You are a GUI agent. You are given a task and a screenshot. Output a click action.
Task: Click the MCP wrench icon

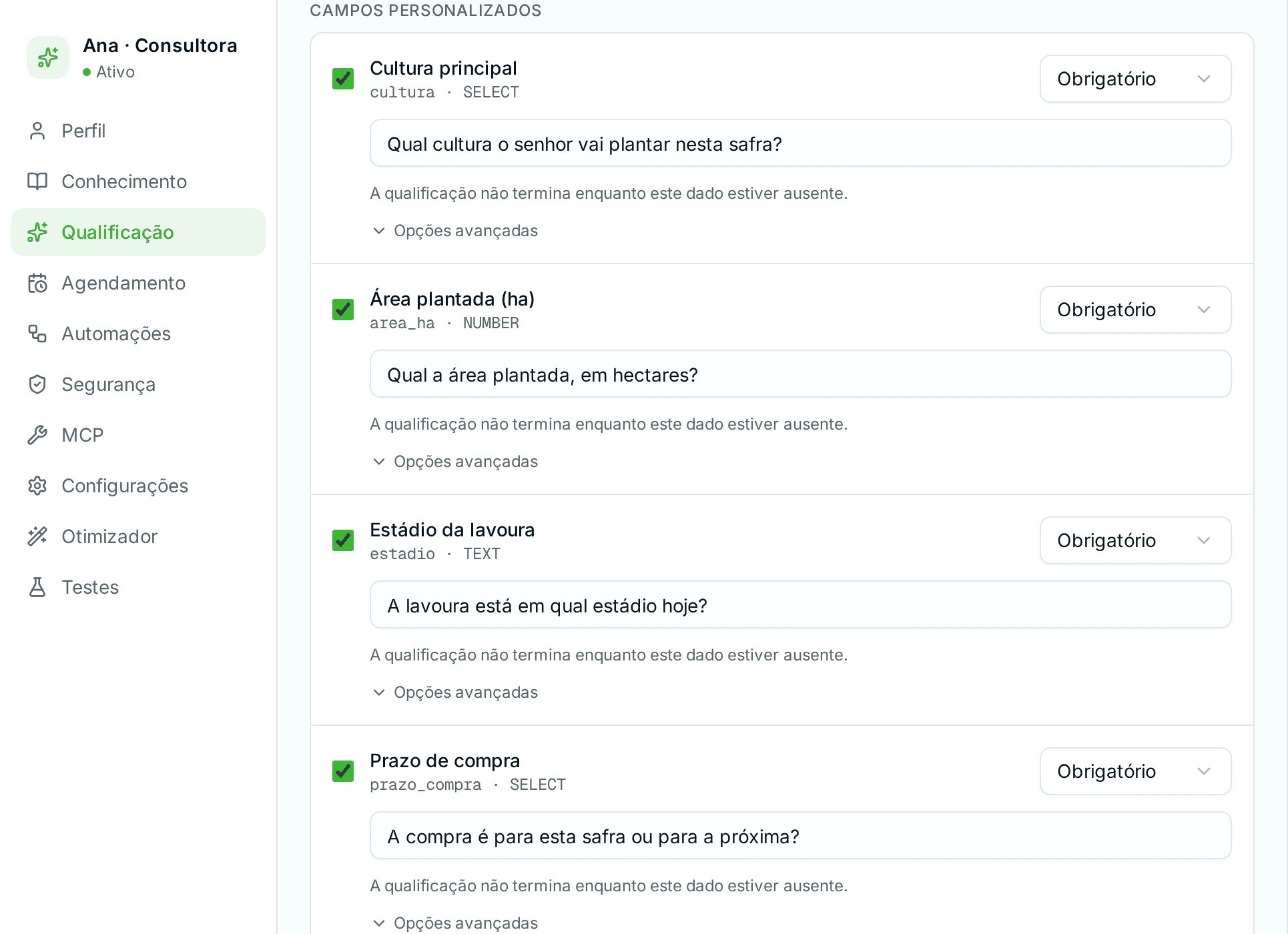tap(37, 435)
